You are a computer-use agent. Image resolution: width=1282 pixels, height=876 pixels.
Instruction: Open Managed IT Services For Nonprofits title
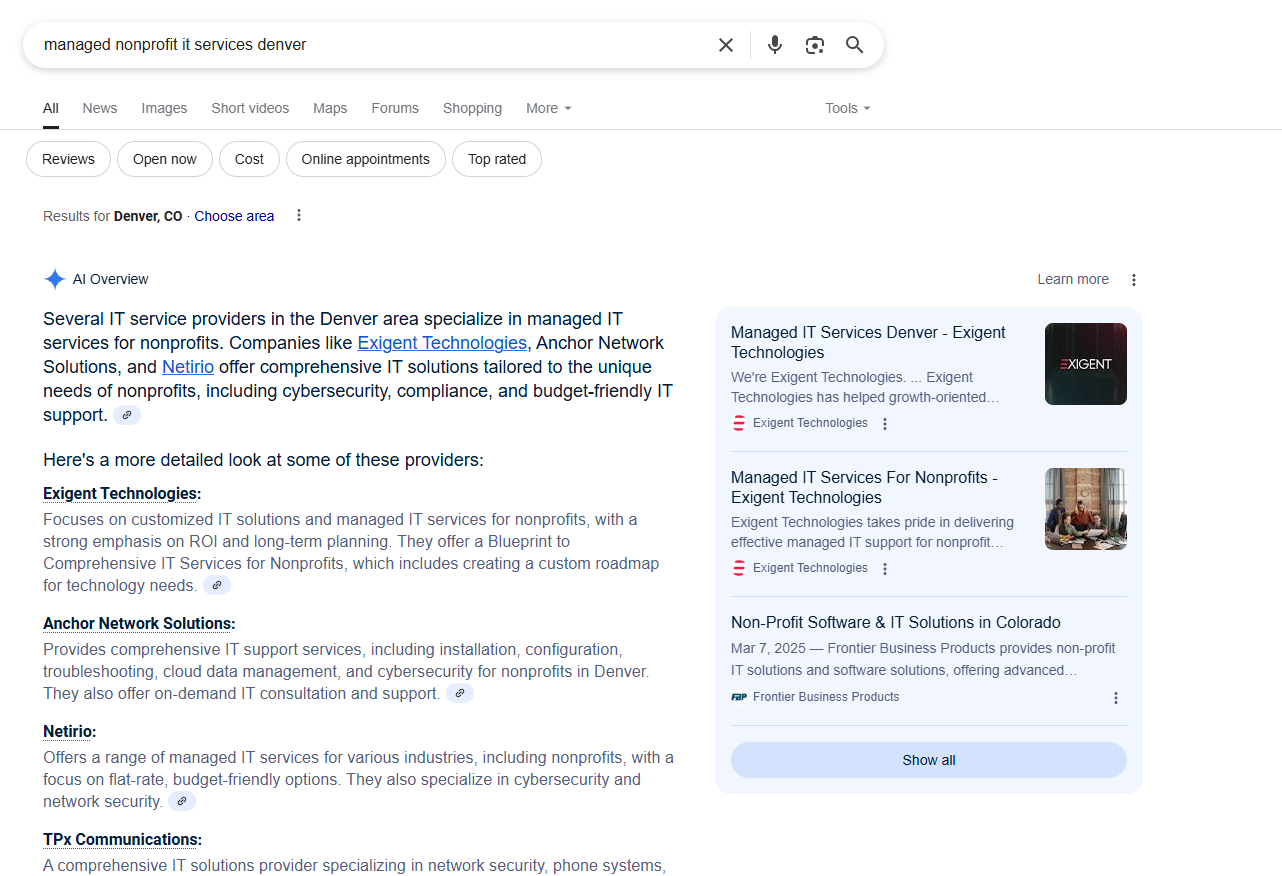[864, 487]
